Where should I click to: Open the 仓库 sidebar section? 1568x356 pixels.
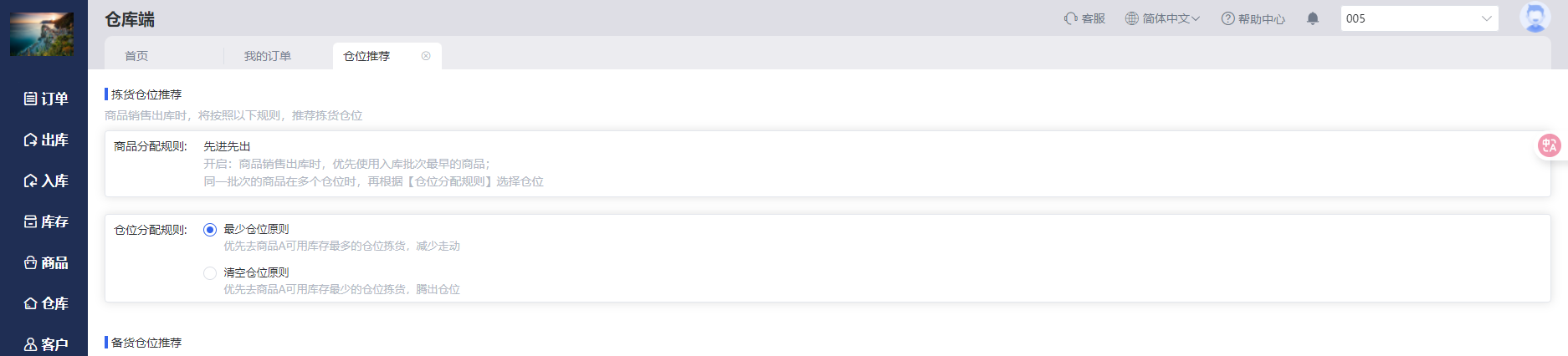(x=45, y=303)
